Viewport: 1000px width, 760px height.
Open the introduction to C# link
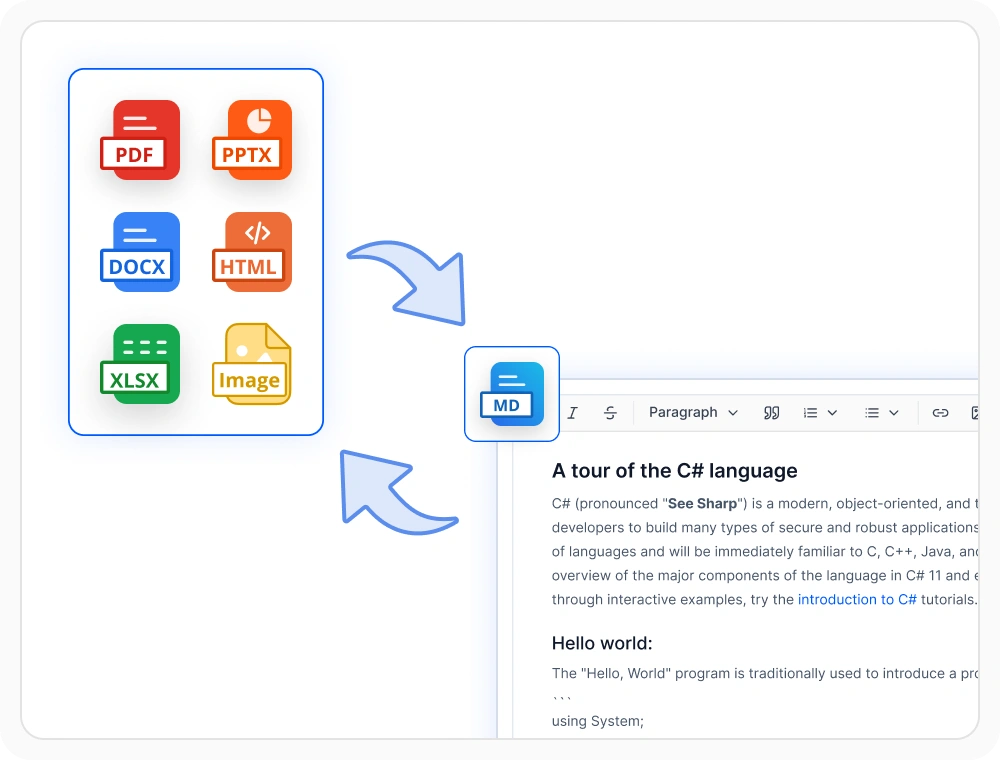click(x=857, y=599)
